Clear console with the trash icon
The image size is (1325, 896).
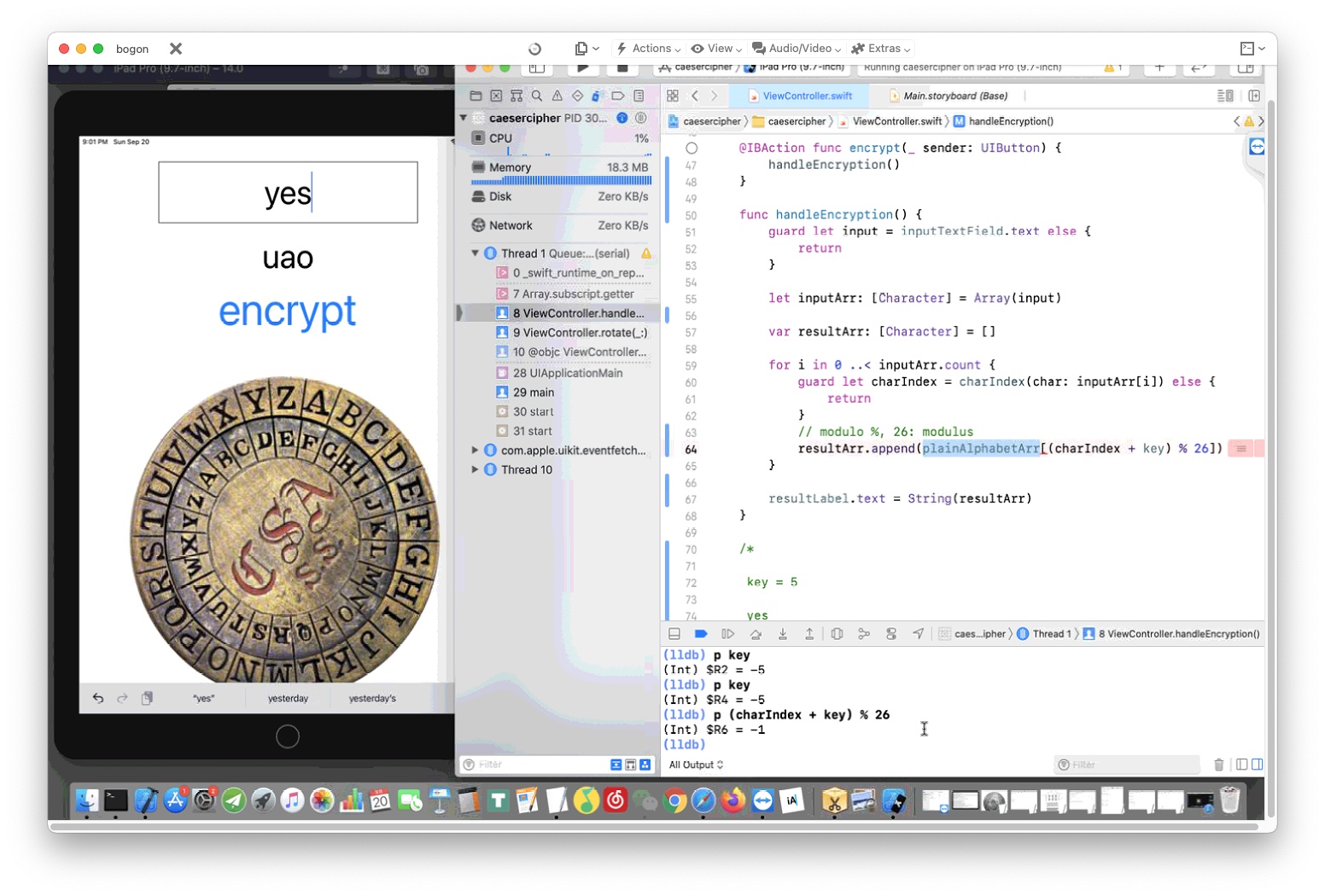(x=1218, y=765)
